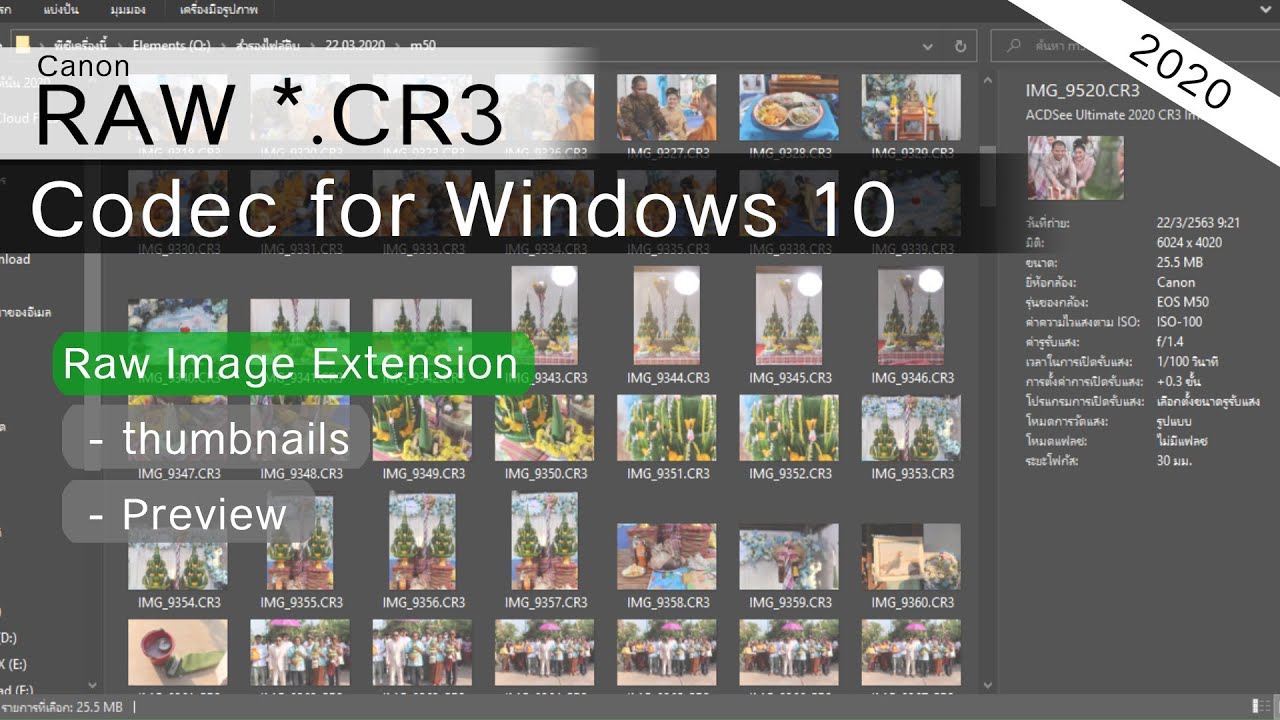This screenshot has width=1280, height=720.
Task: Click the details pane preview image of IMG_9520.CR3
Action: pos(1076,168)
